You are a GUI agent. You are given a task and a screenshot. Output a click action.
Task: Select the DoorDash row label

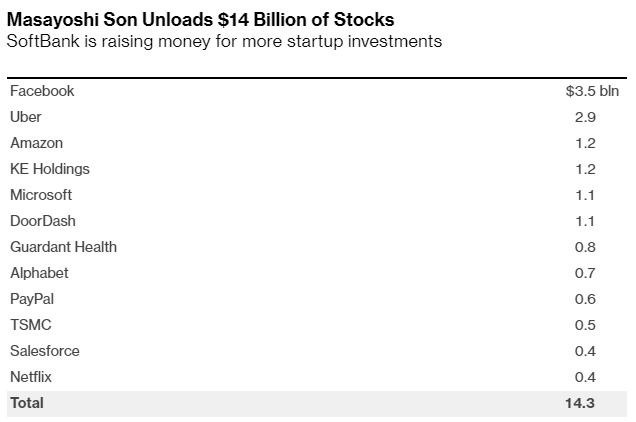tap(43, 221)
